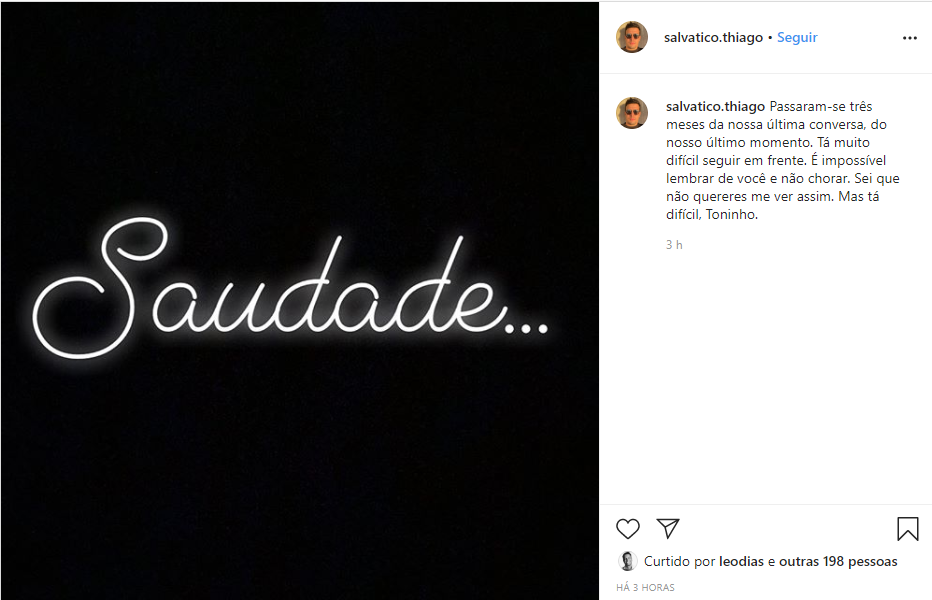Open salvatico.thiago username in the header

click(713, 37)
